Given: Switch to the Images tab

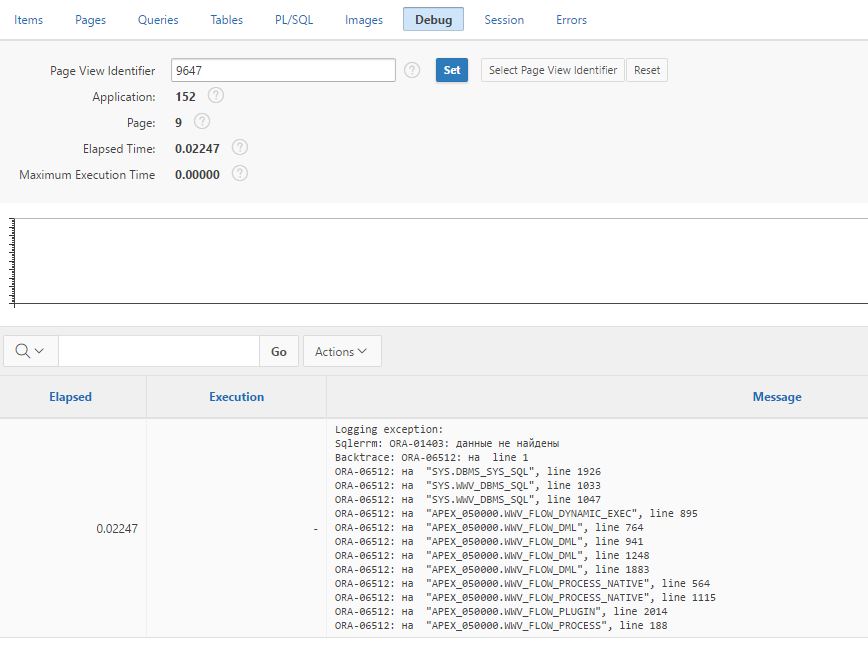Looking at the screenshot, I should tap(364, 20).
